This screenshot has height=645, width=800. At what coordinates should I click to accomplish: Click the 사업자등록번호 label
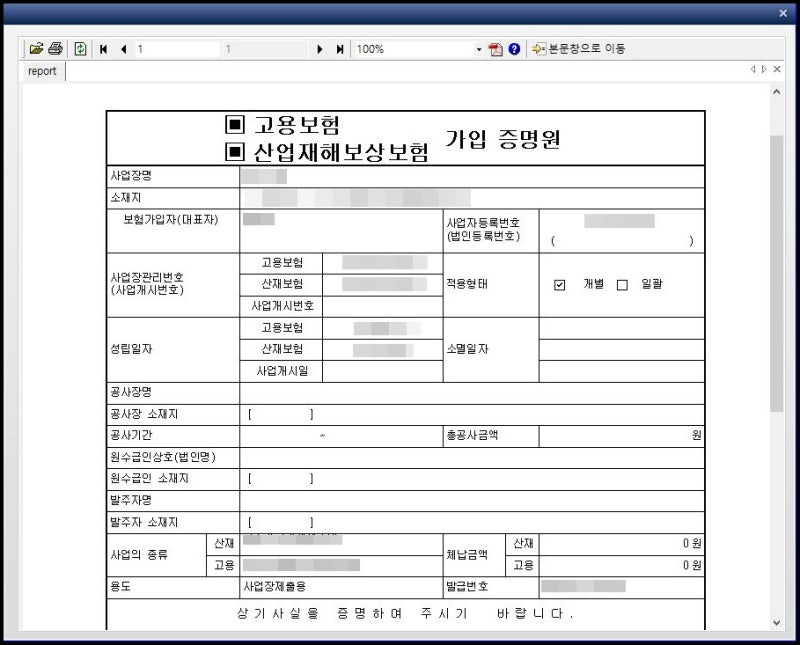[483, 222]
